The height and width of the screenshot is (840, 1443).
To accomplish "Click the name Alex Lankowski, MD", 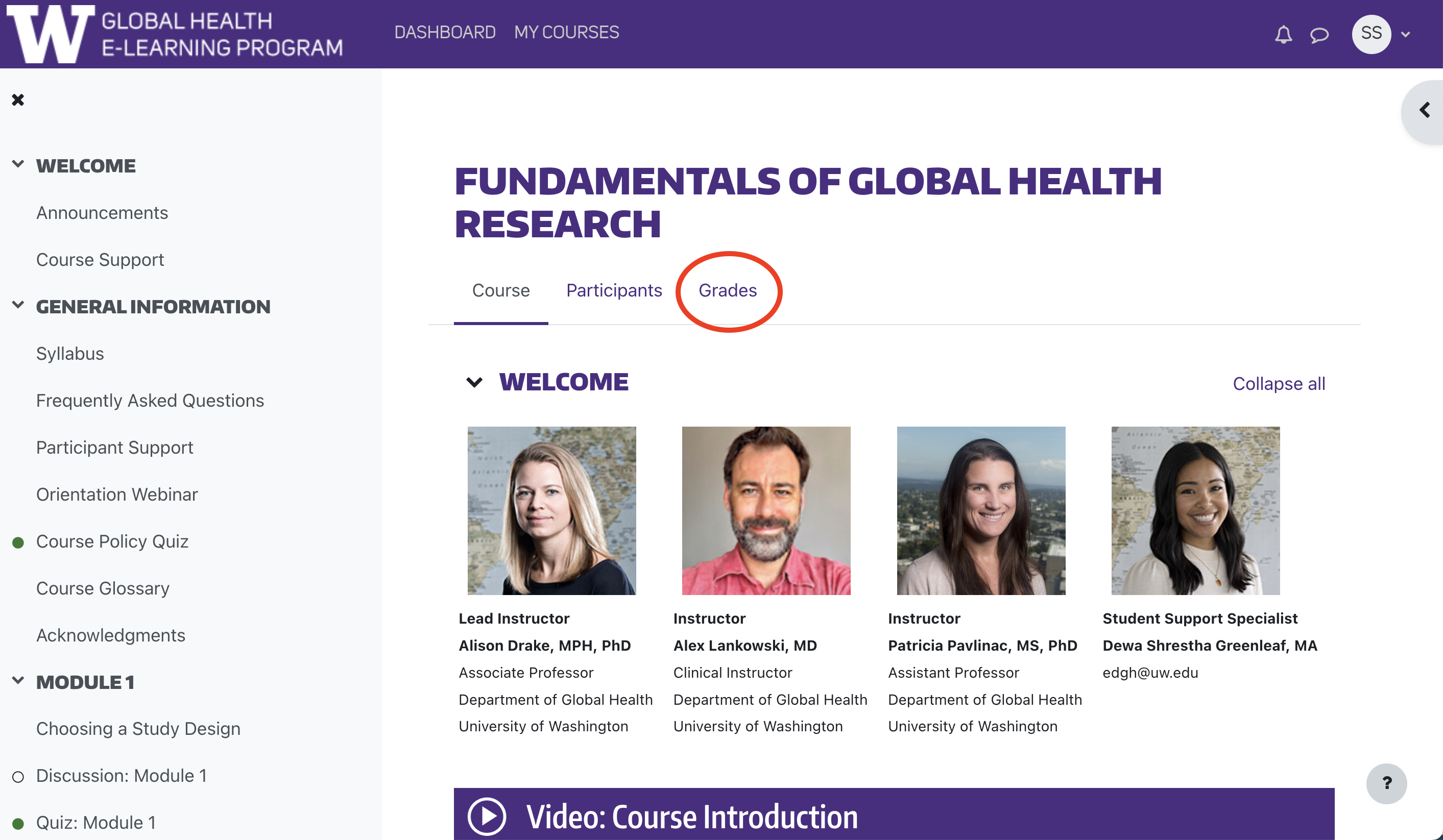I will [745, 646].
